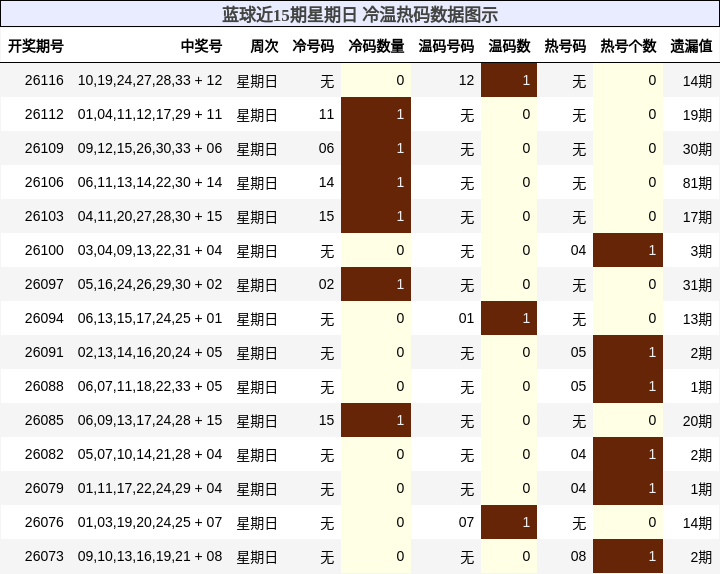This screenshot has height=574, width=720.
Task: Select issue number 26073
Action: tap(44, 556)
